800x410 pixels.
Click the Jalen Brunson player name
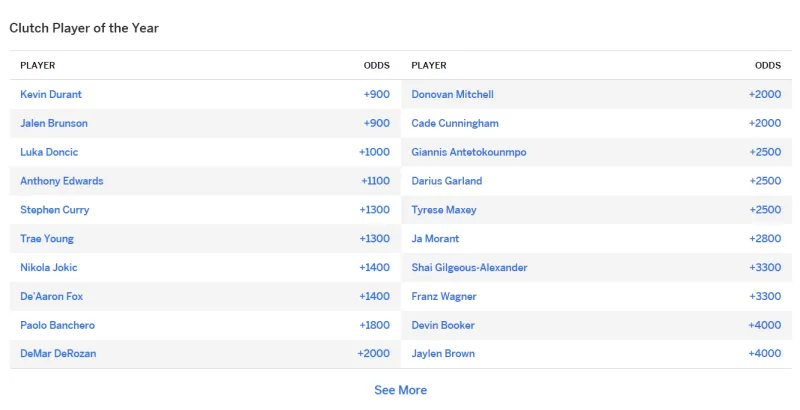point(54,123)
